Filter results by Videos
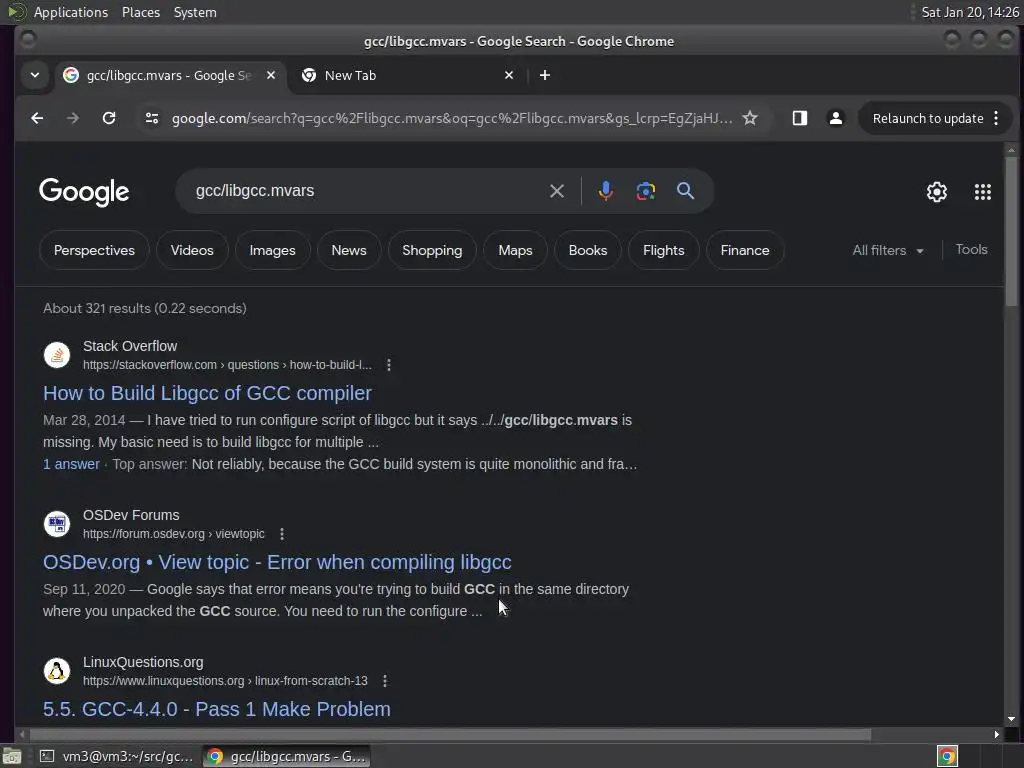Screen dimensions: 1024x768 (192, 250)
